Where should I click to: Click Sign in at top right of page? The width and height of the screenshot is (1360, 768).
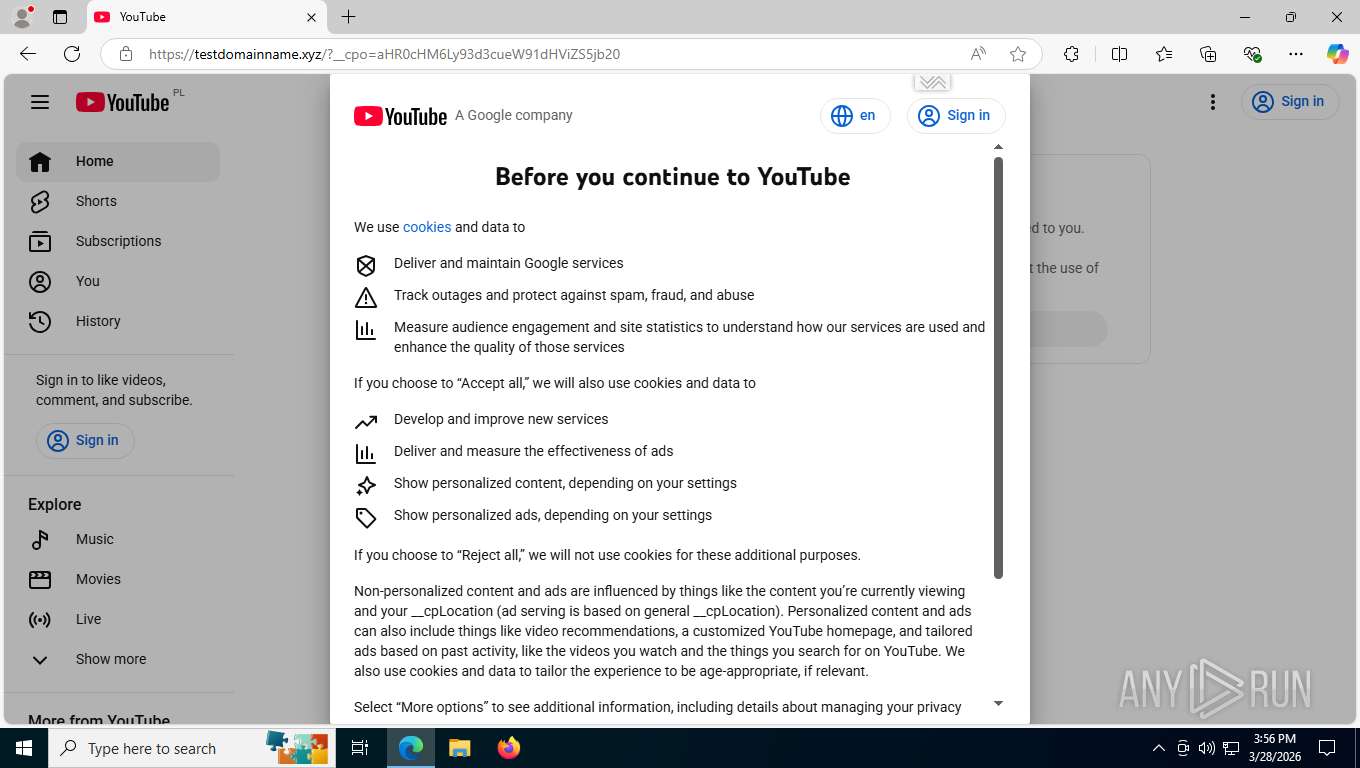[x=1290, y=102]
